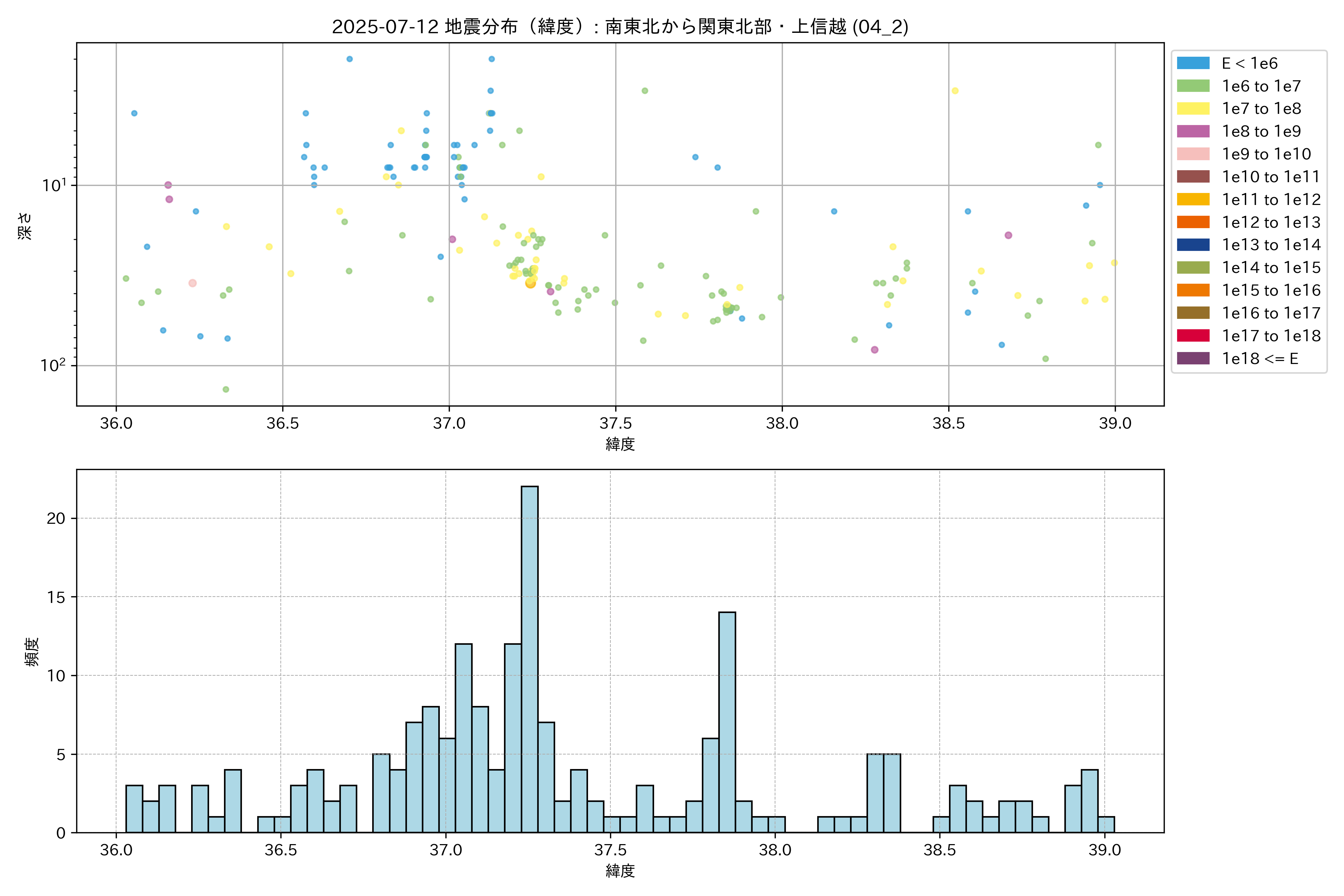Screen dimensions: 1344x896
Task: Click the yellow 1e7 to 1e8 swatch
Action: click(1192, 109)
